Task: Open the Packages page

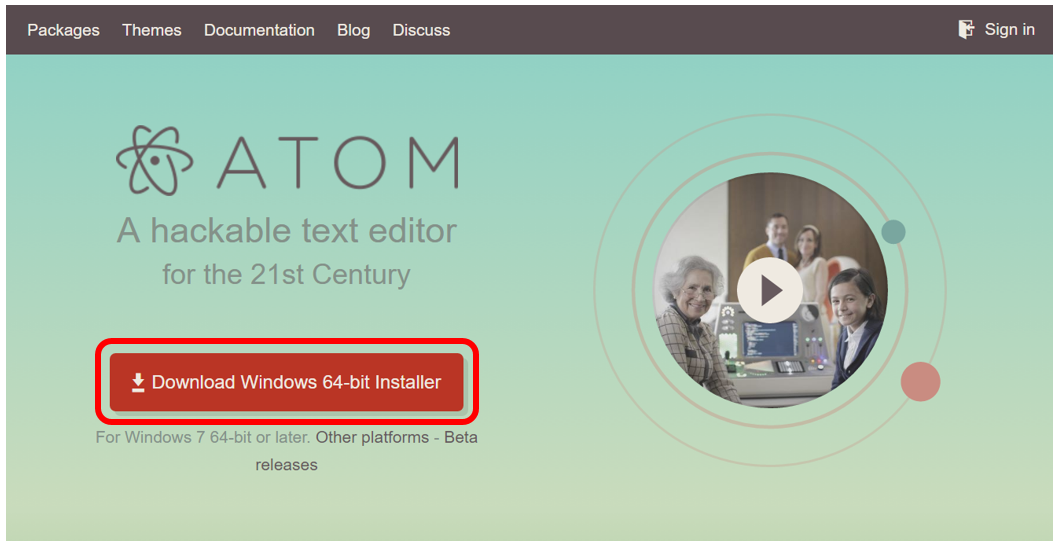Action: tap(63, 30)
